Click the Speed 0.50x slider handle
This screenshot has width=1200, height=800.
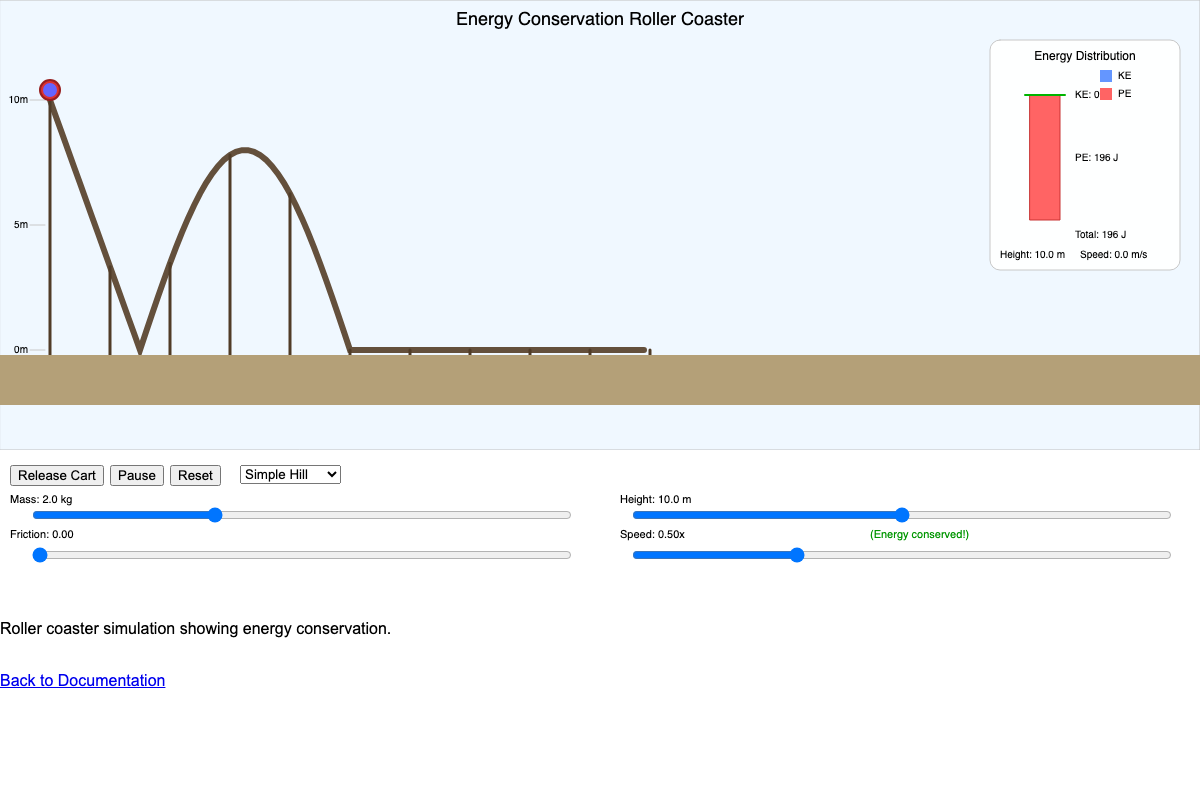click(796, 554)
